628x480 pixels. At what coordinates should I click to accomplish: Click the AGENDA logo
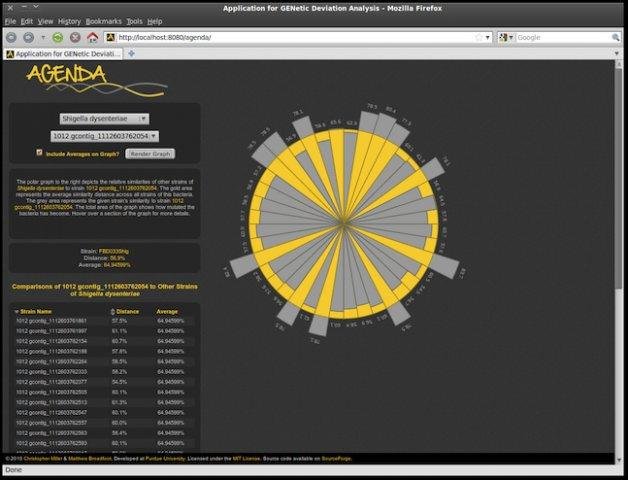click(x=96, y=81)
